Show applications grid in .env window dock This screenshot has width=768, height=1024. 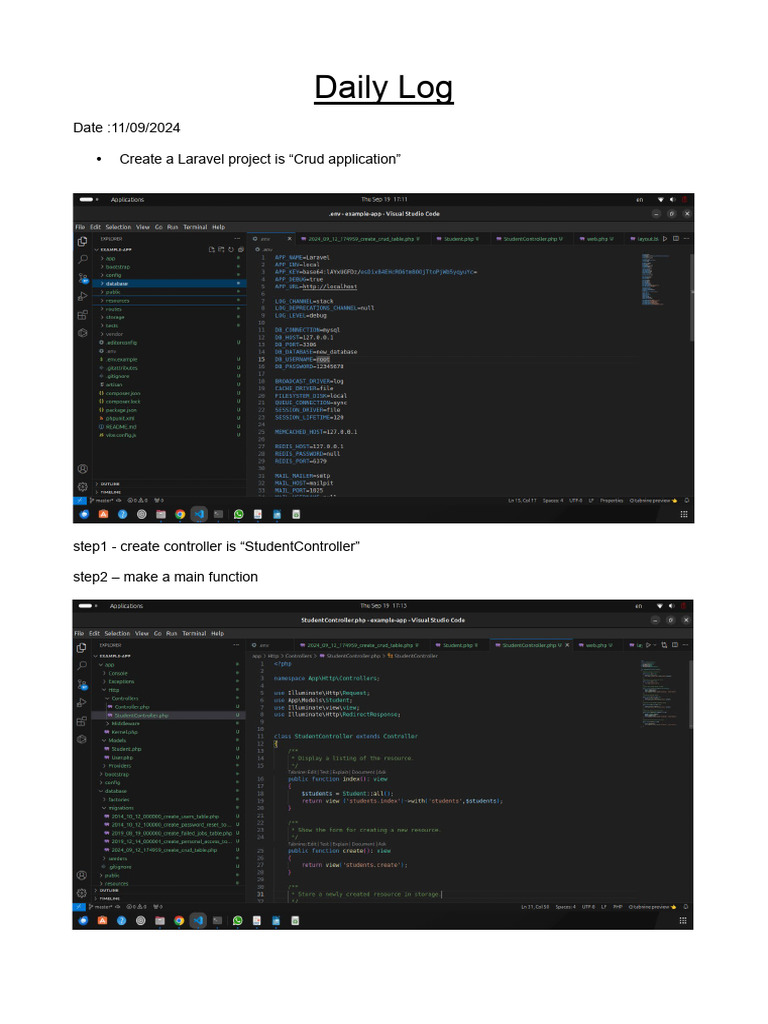tap(684, 515)
